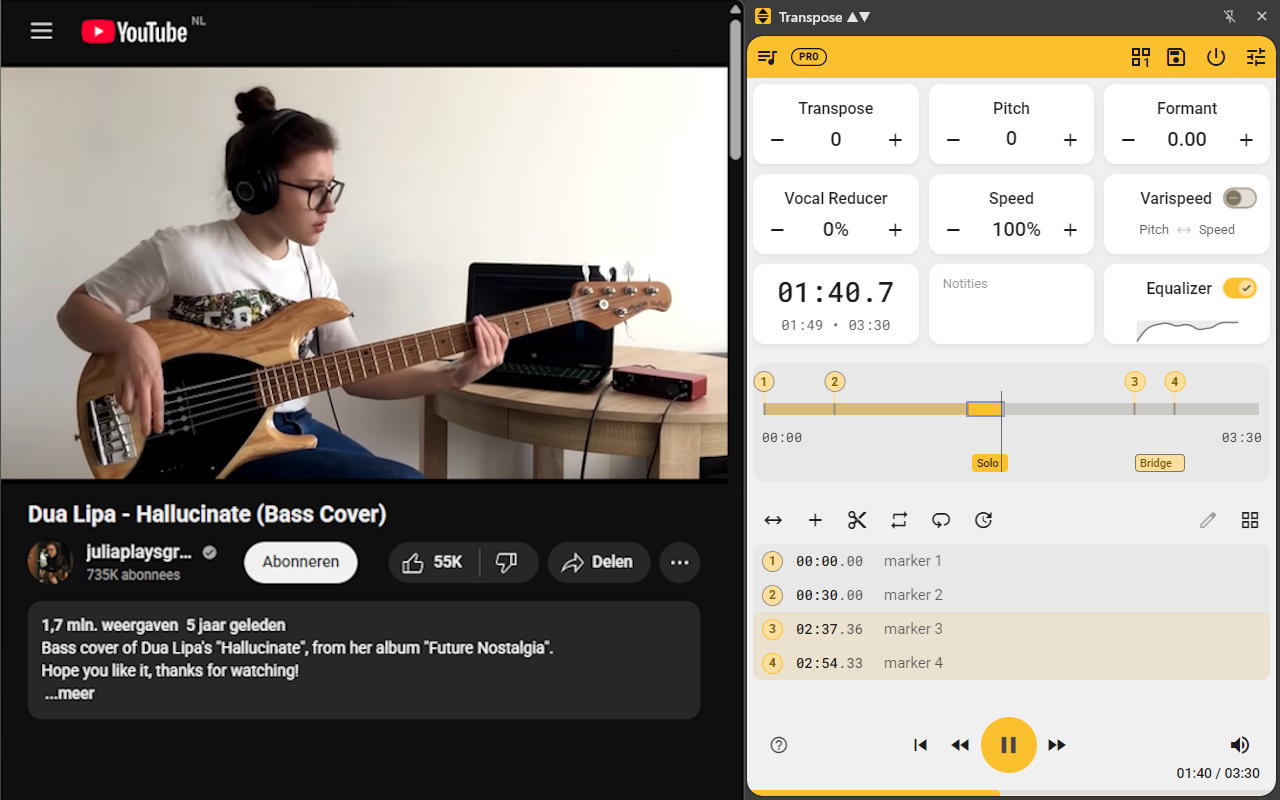Share the video via Delen button

(599, 563)
